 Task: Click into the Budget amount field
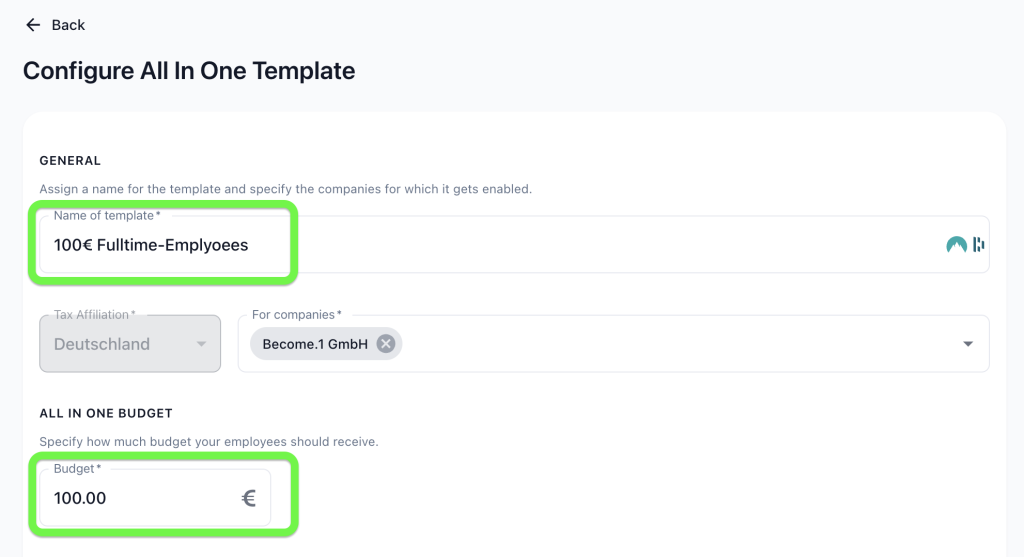(155, 498)
